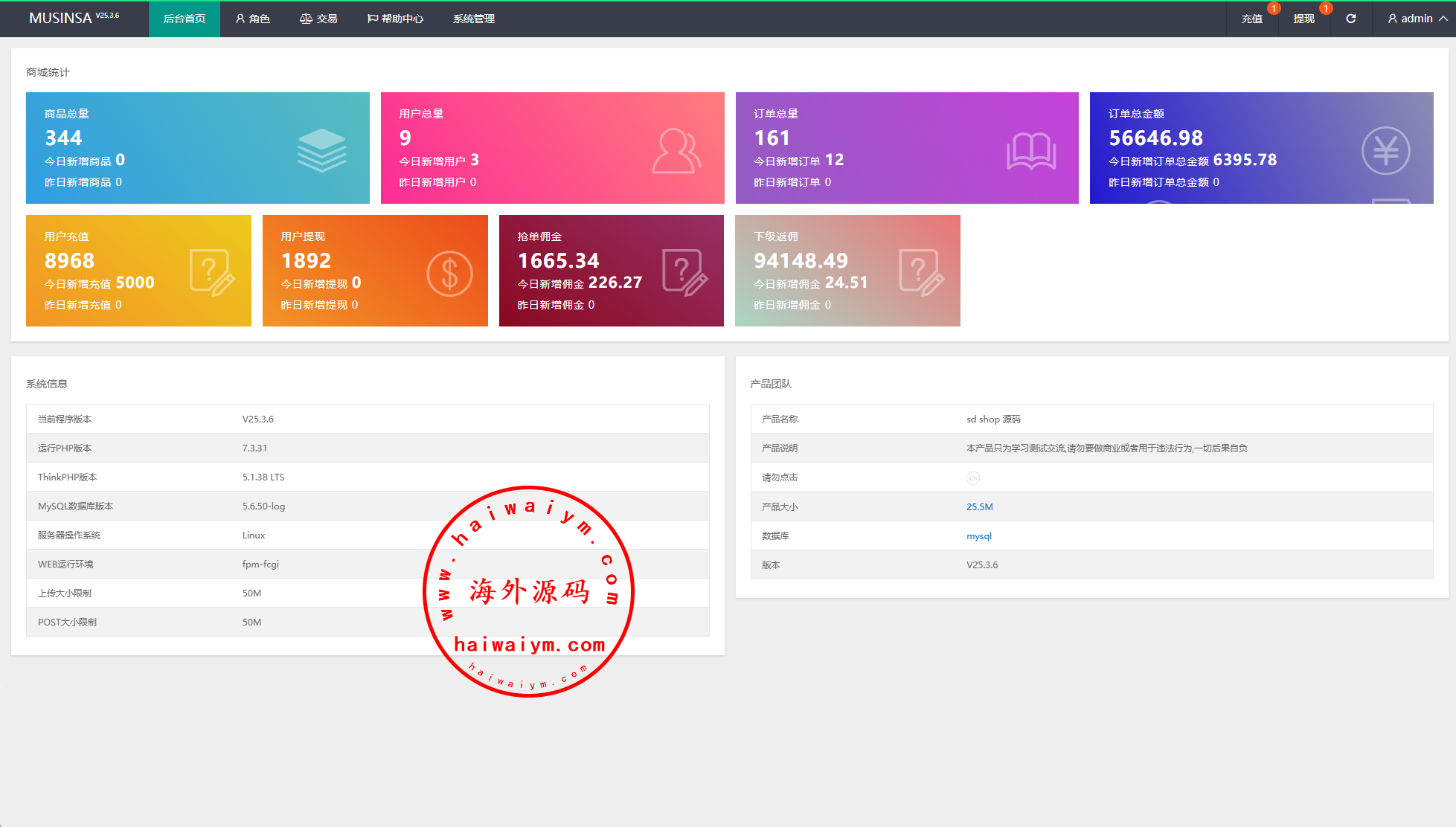
Task: Click the small round icon beside 请勿点击
Action: click(972, 478)
